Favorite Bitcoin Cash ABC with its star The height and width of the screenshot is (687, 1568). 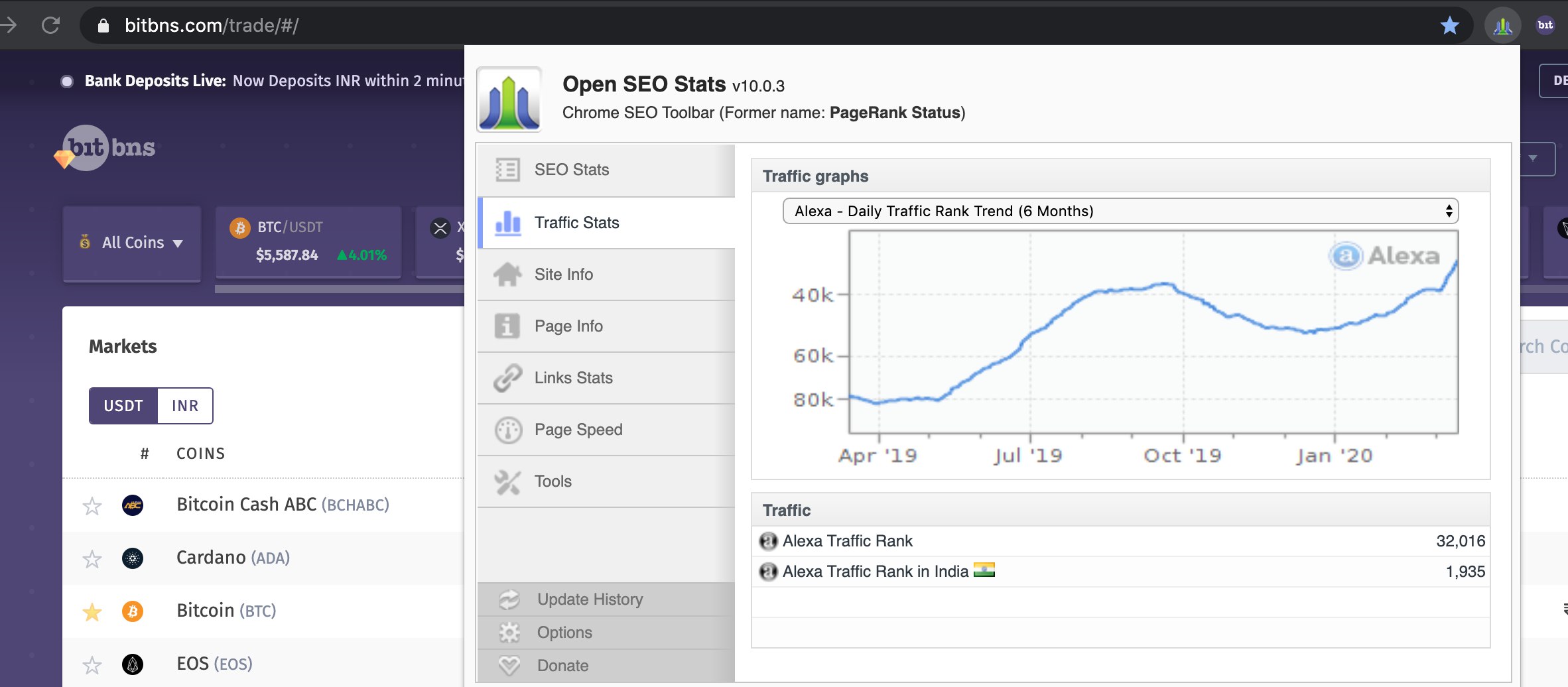[x=92, y=506]
